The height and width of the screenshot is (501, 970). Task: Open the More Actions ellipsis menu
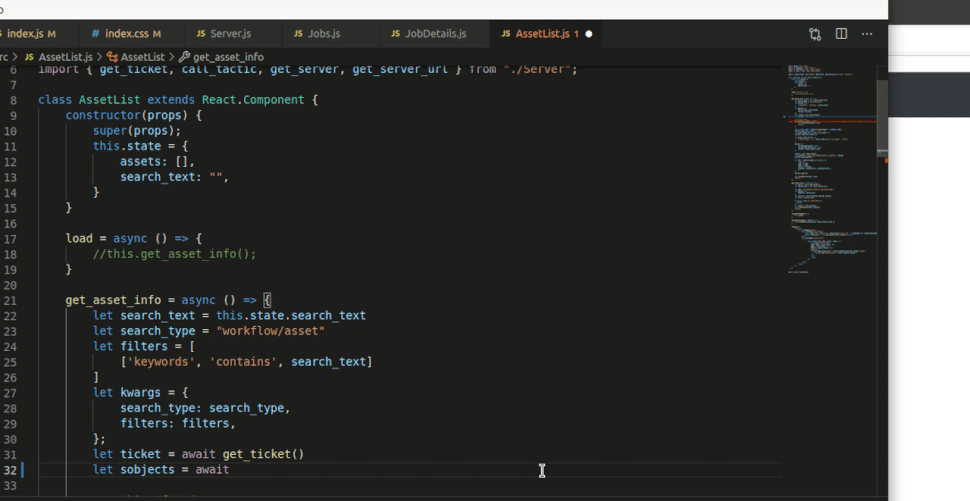pos(867,34)
